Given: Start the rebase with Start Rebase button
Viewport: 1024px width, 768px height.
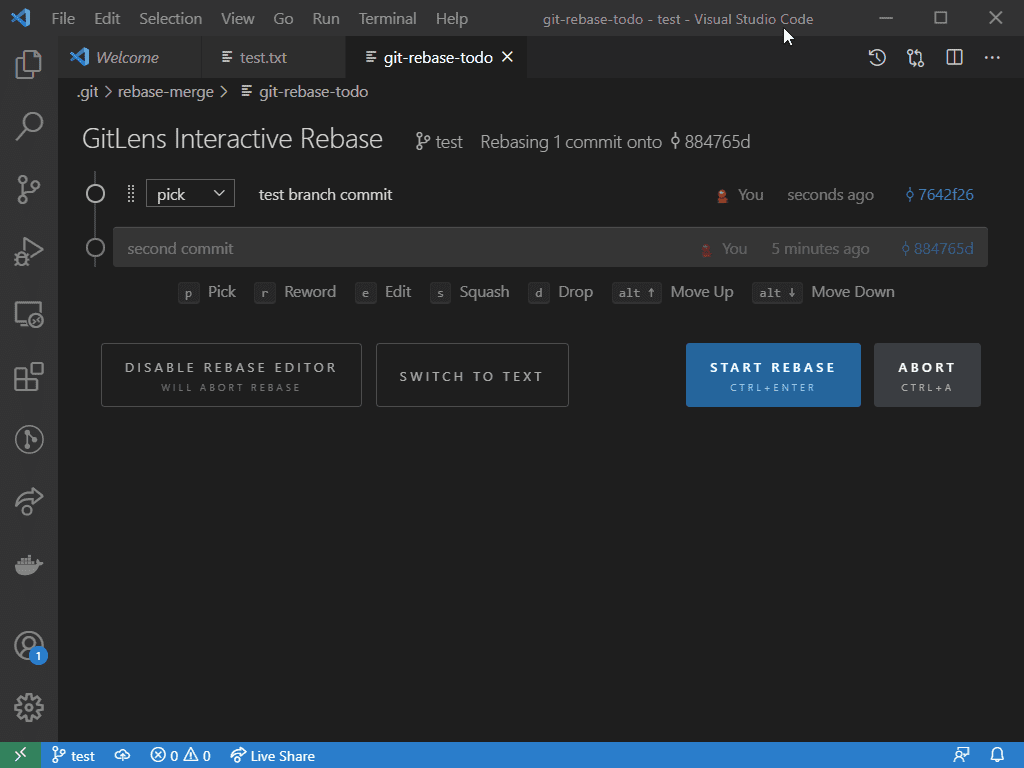Looking at the screenshot, I should (772, 374).
